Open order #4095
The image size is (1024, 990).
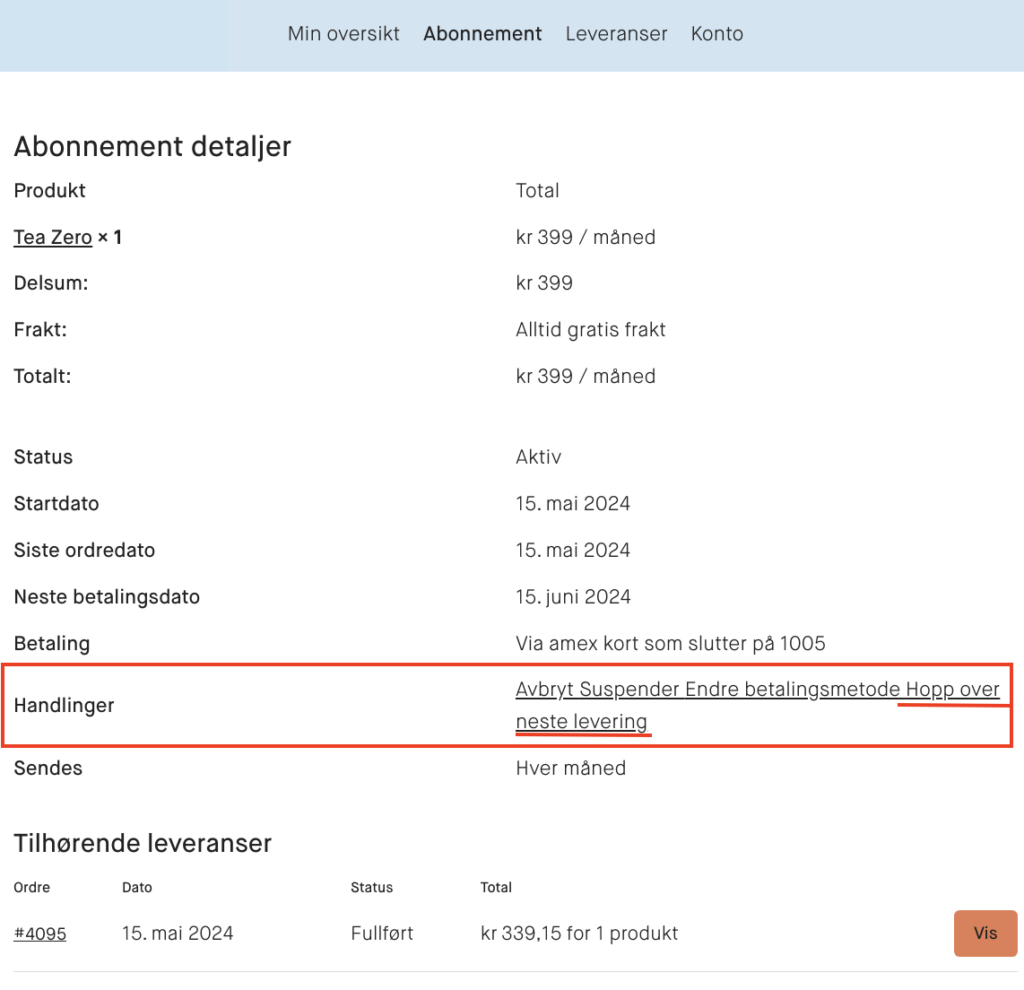coord(40,934)
